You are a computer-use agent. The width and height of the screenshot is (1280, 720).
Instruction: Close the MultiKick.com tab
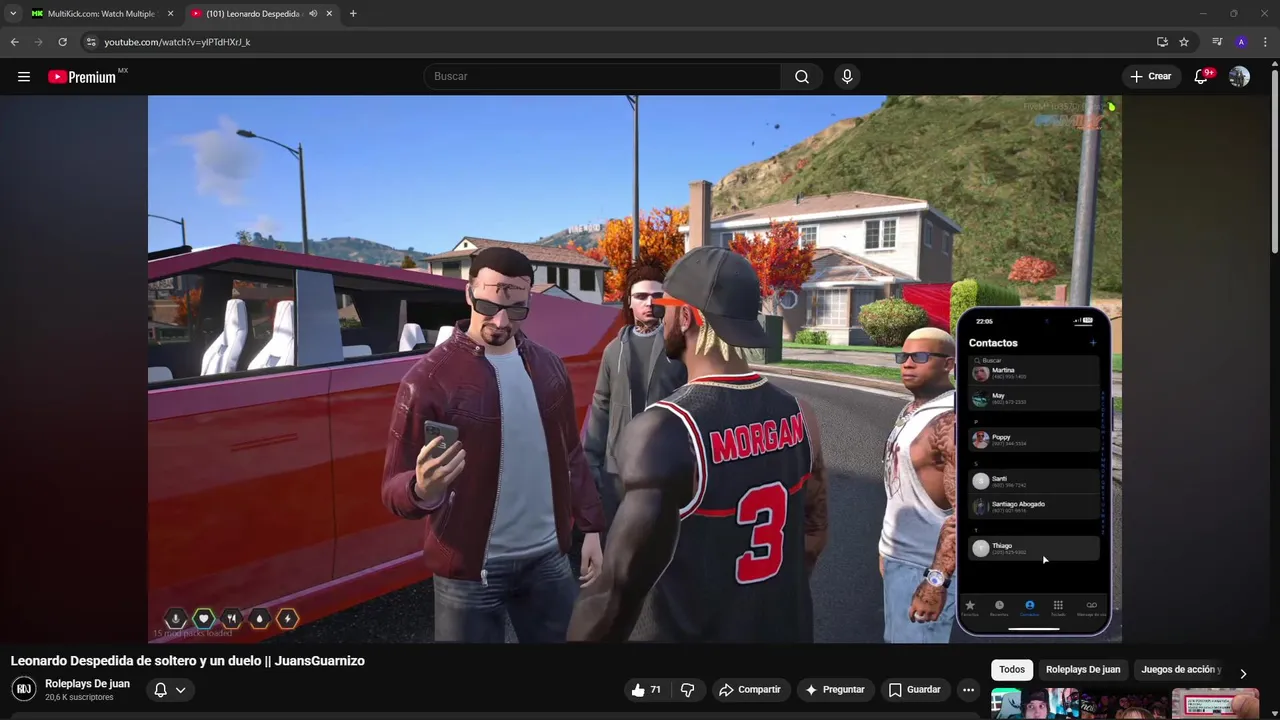170,14
